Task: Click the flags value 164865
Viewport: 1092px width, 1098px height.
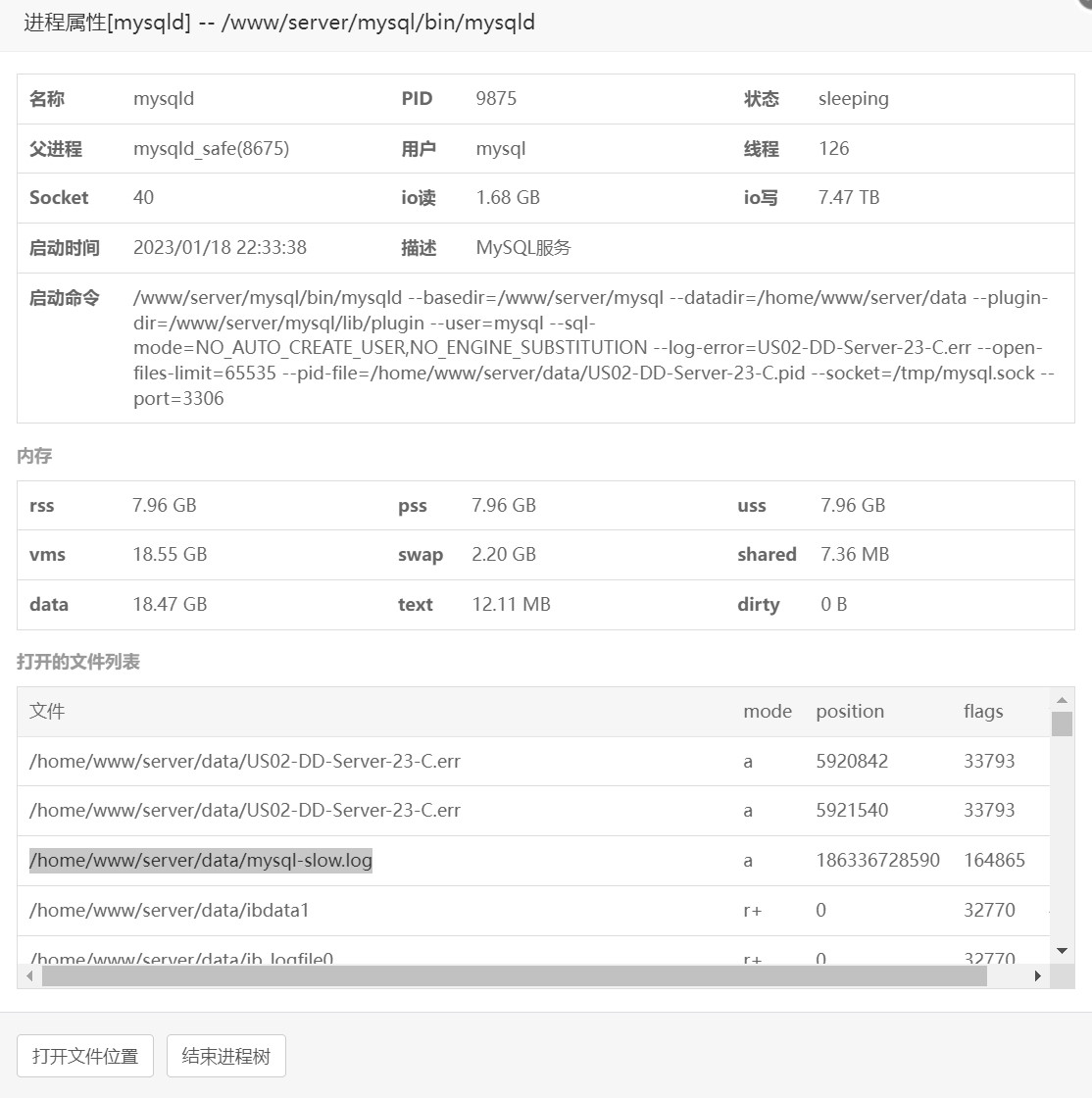Action: point(994,860)
